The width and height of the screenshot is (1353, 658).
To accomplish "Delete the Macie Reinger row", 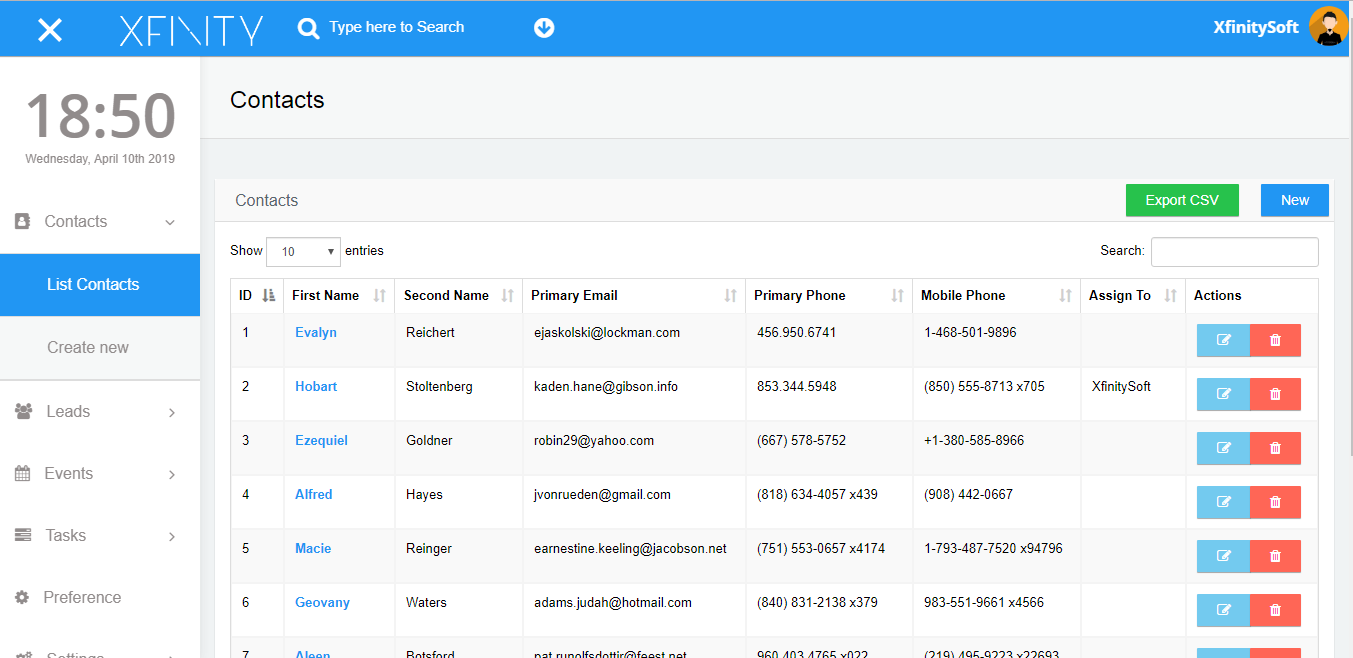I will click(x=1275, y=556).
